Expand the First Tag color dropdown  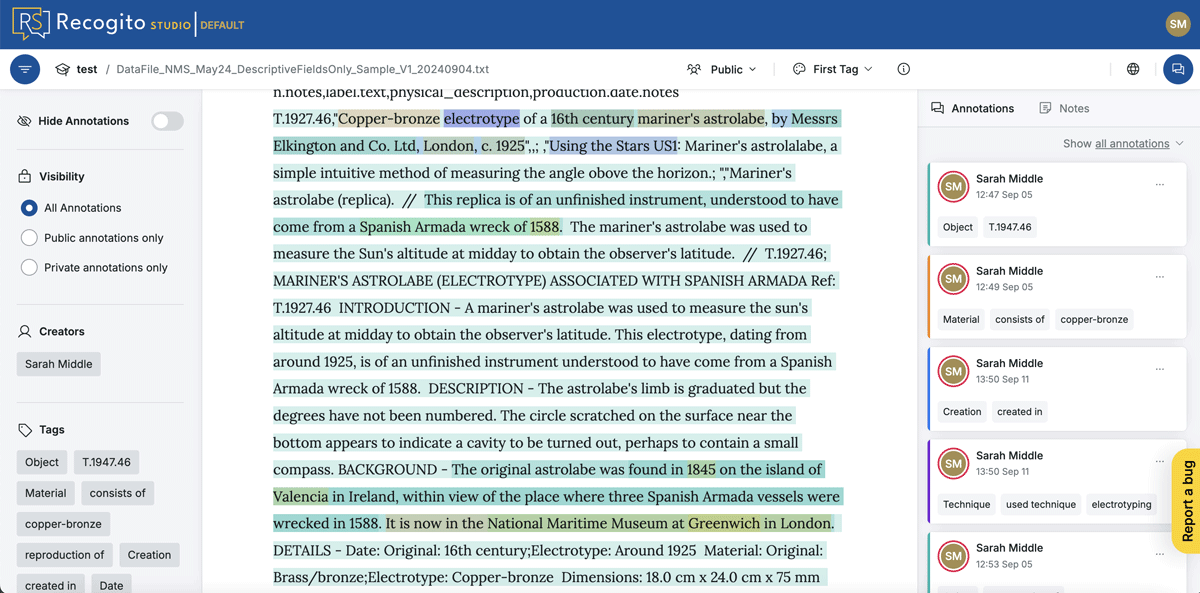(x=833, y=69)
